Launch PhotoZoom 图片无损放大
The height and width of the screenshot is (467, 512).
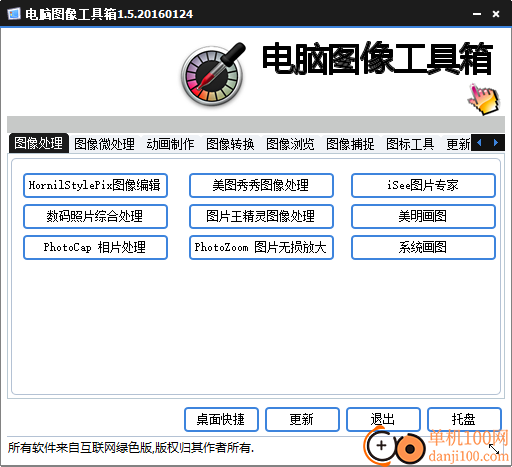pyautogui.click(x=261, y=247)
